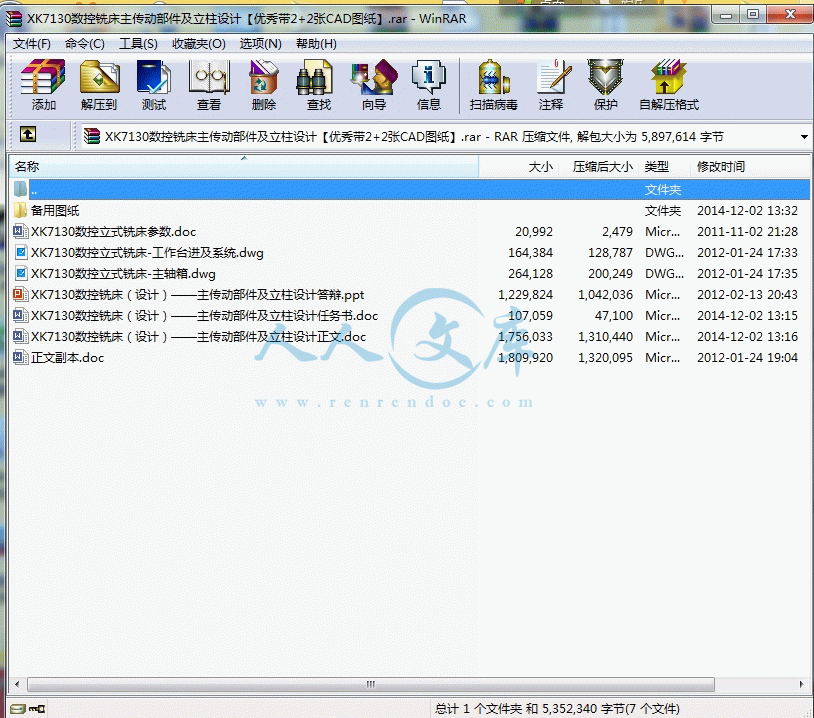Viewport: 814px width, 718px height.
Task: Select the file XK7130数控立式铣床-主轴箱.dwg
Action: 123,274
